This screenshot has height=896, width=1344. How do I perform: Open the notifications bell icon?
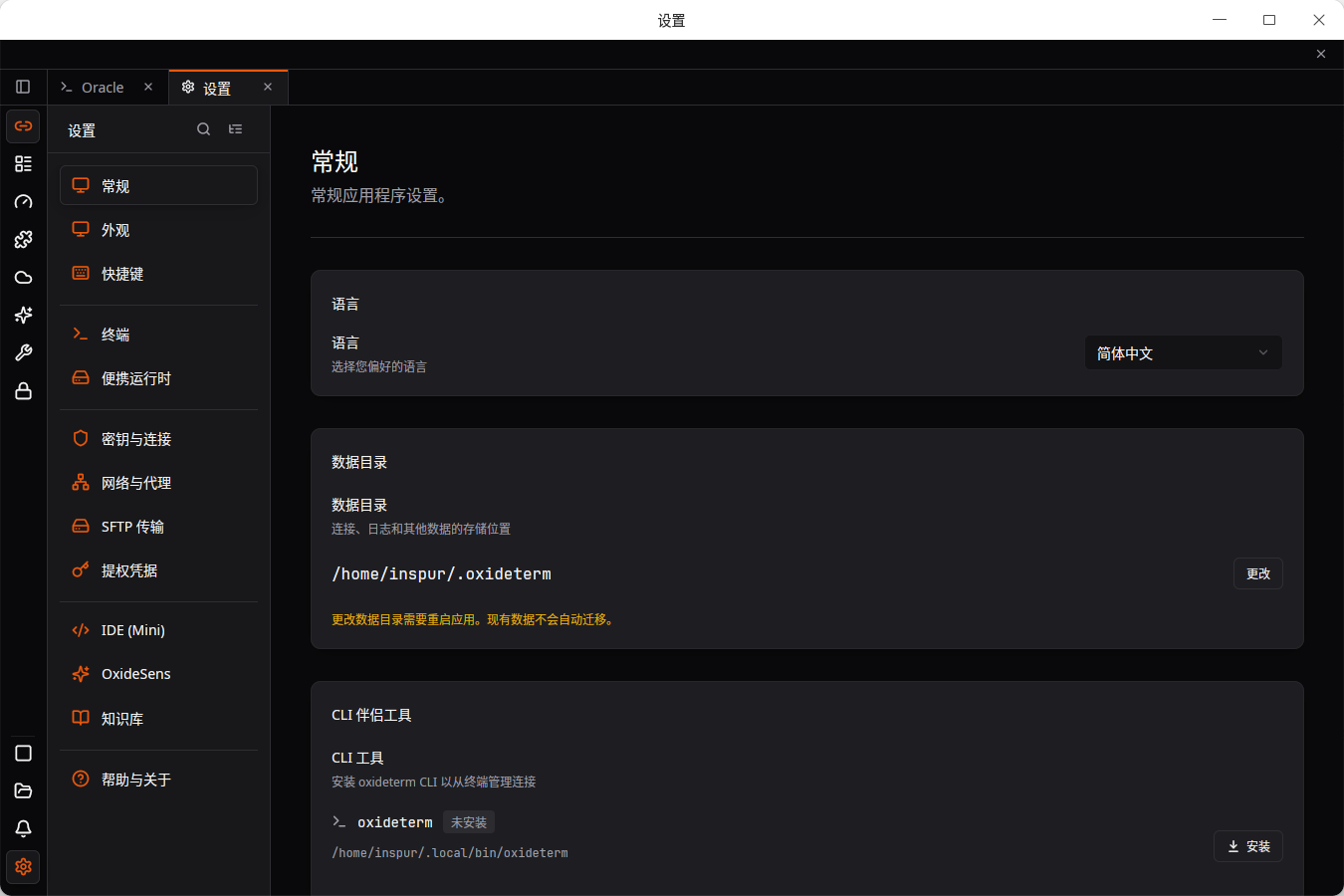pyautogui.click(x=23, y=828)
